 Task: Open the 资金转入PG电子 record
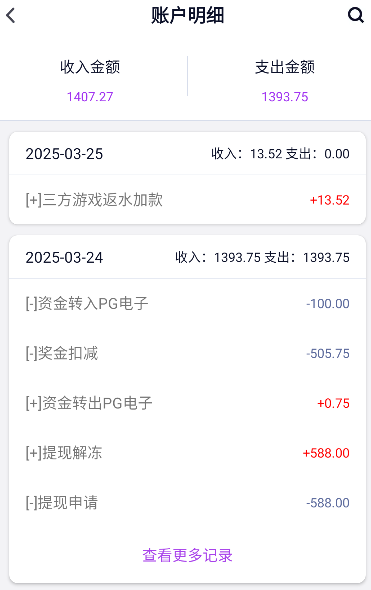pyautogui.click(x=187, y=304)
